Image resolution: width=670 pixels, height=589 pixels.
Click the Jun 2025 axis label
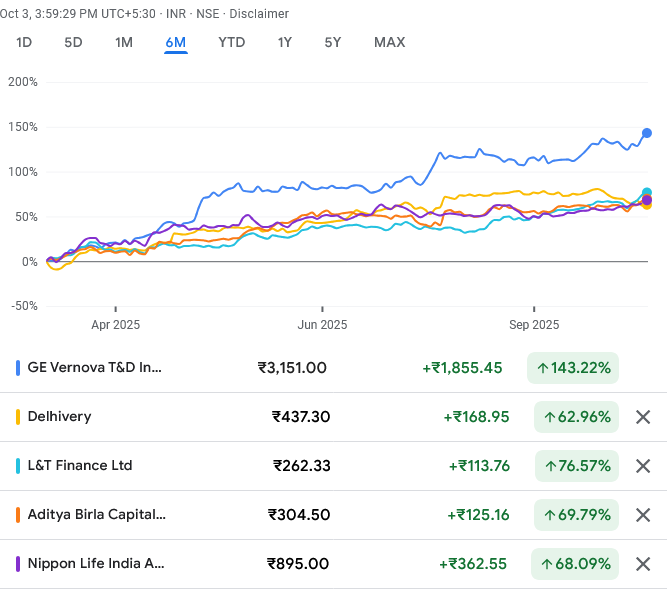(322, 325)
